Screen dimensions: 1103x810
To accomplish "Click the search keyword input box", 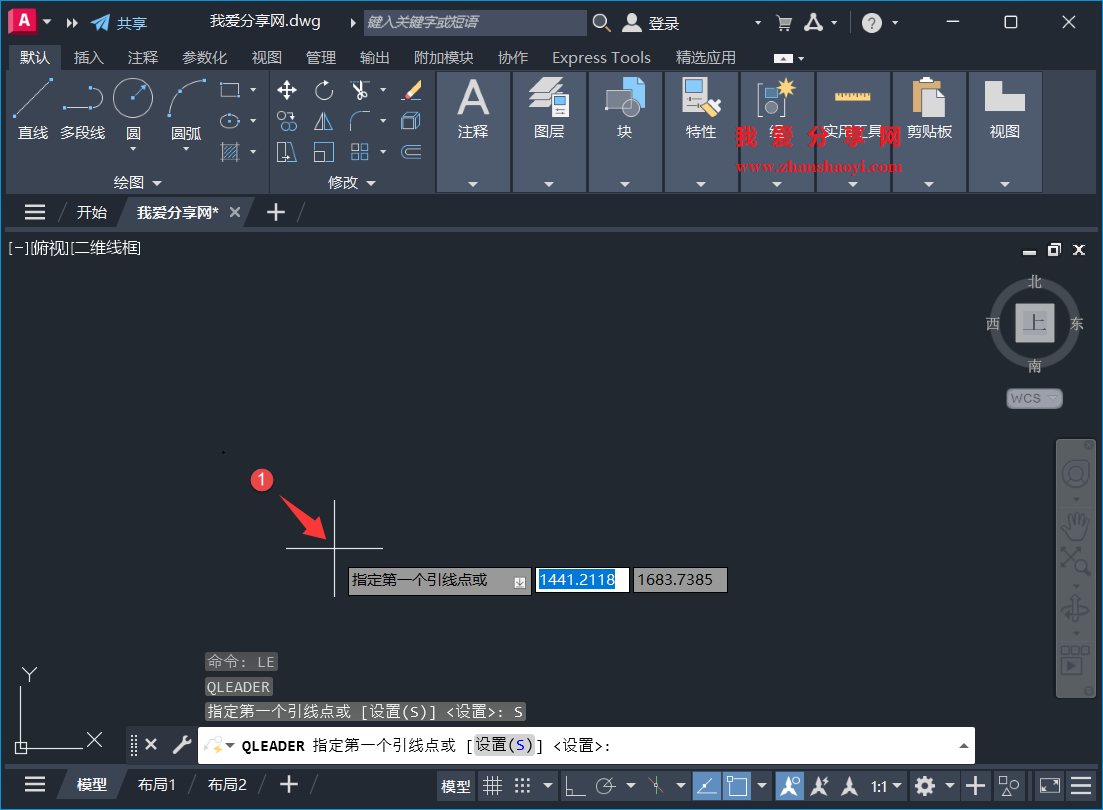I will 476,23.
